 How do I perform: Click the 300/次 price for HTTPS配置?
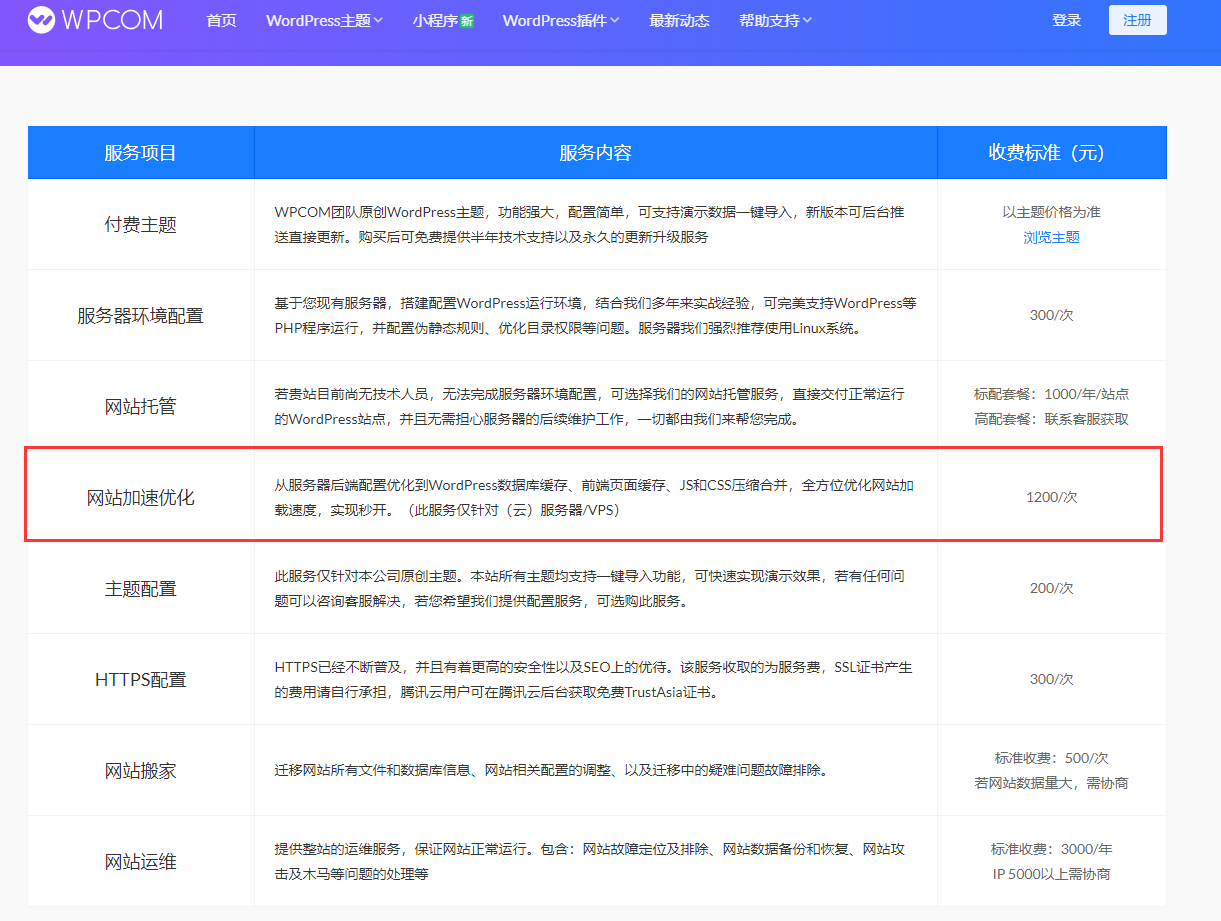point(1051,679)
